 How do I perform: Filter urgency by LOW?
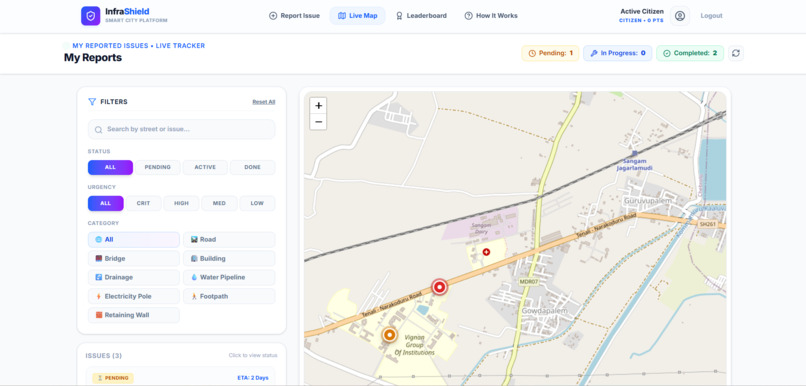point(258,204)
